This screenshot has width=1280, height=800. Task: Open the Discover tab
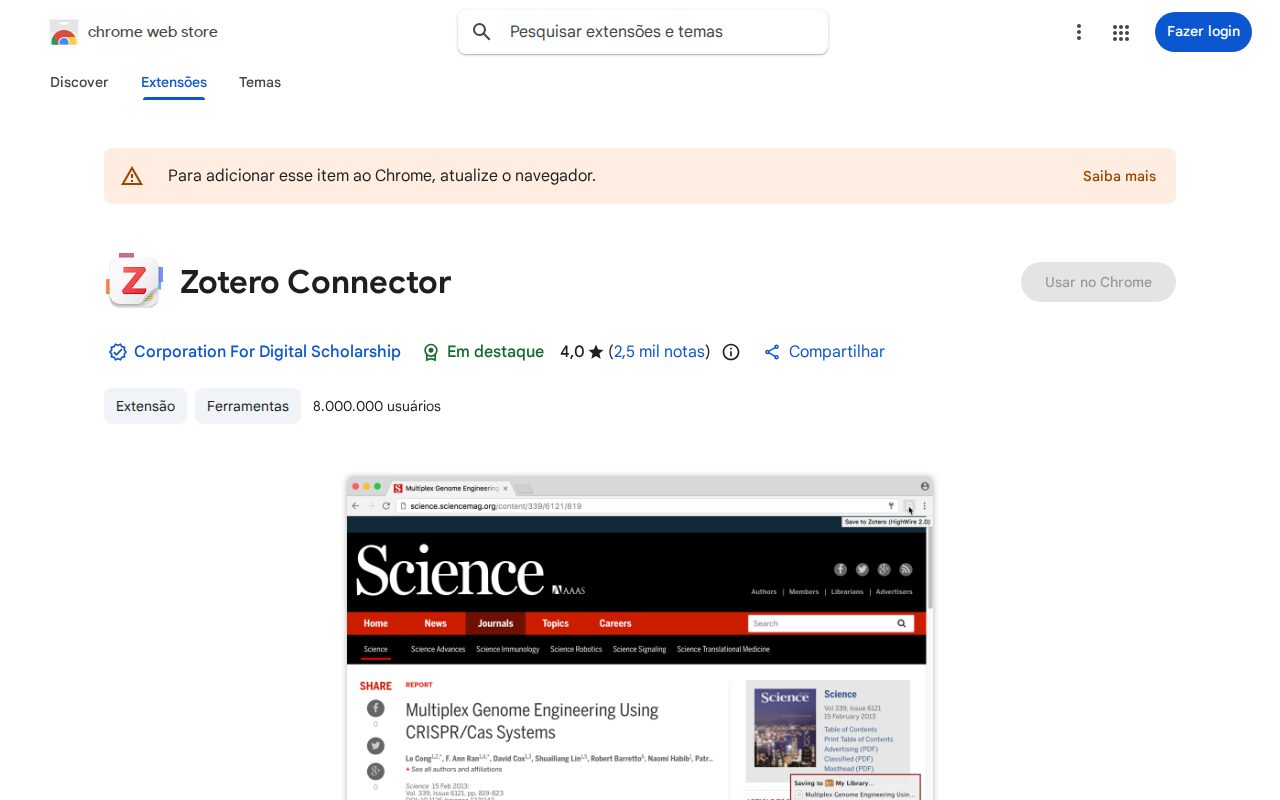[x=79, y=82]
